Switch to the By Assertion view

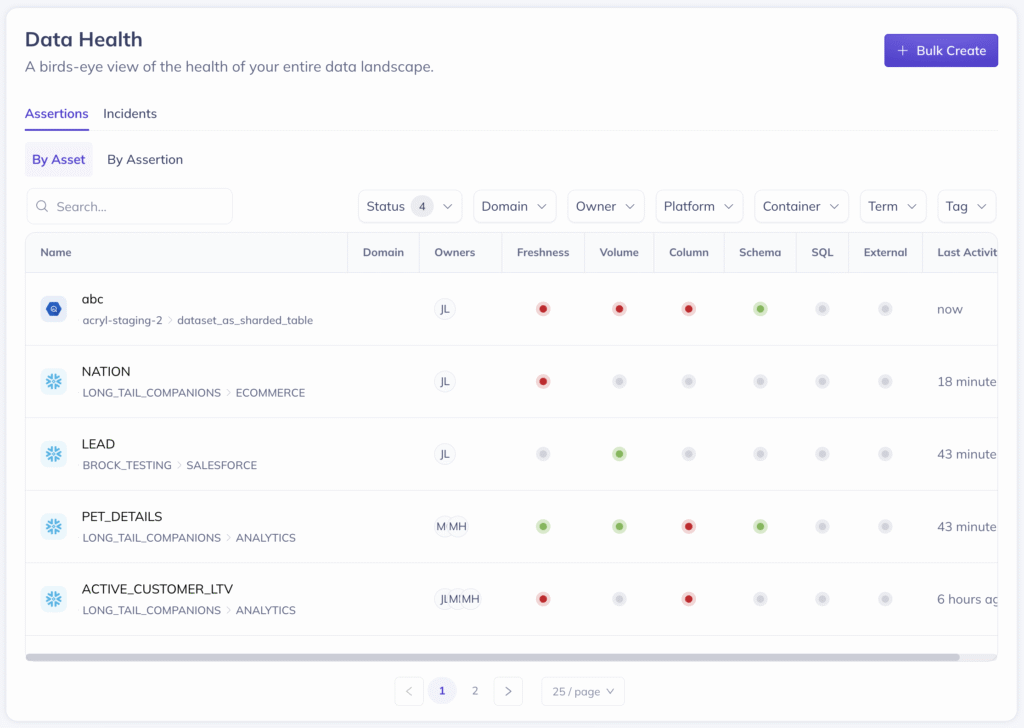(x=144, y=159)
